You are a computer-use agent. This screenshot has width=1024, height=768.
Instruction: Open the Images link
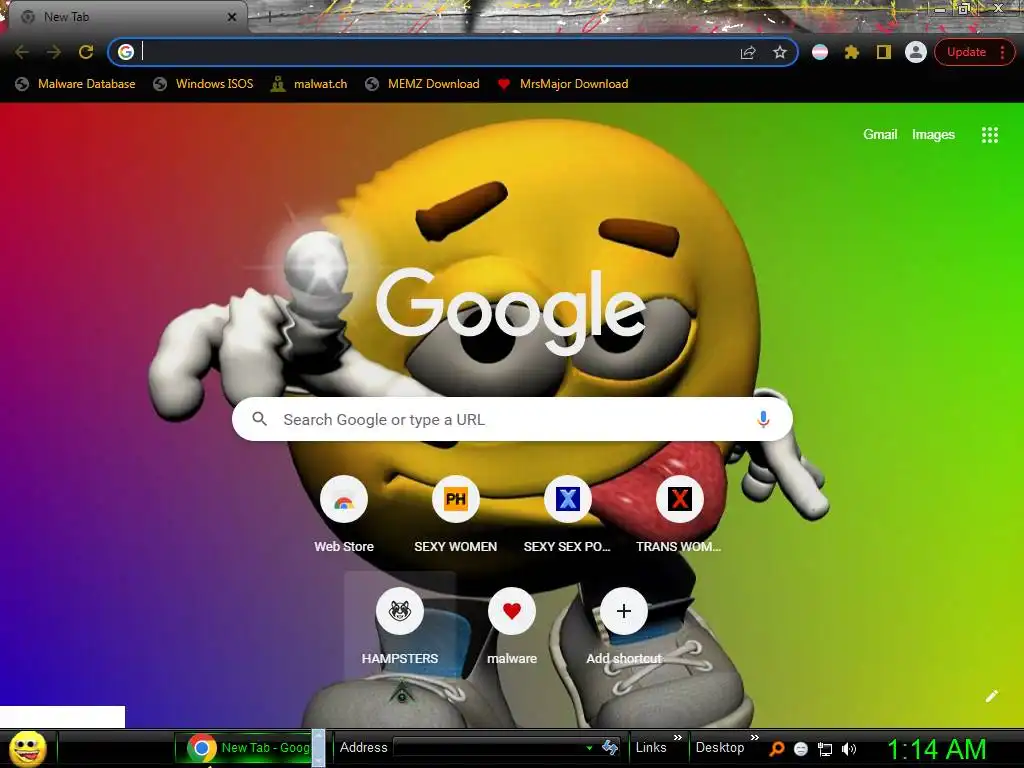pos(933,135)
